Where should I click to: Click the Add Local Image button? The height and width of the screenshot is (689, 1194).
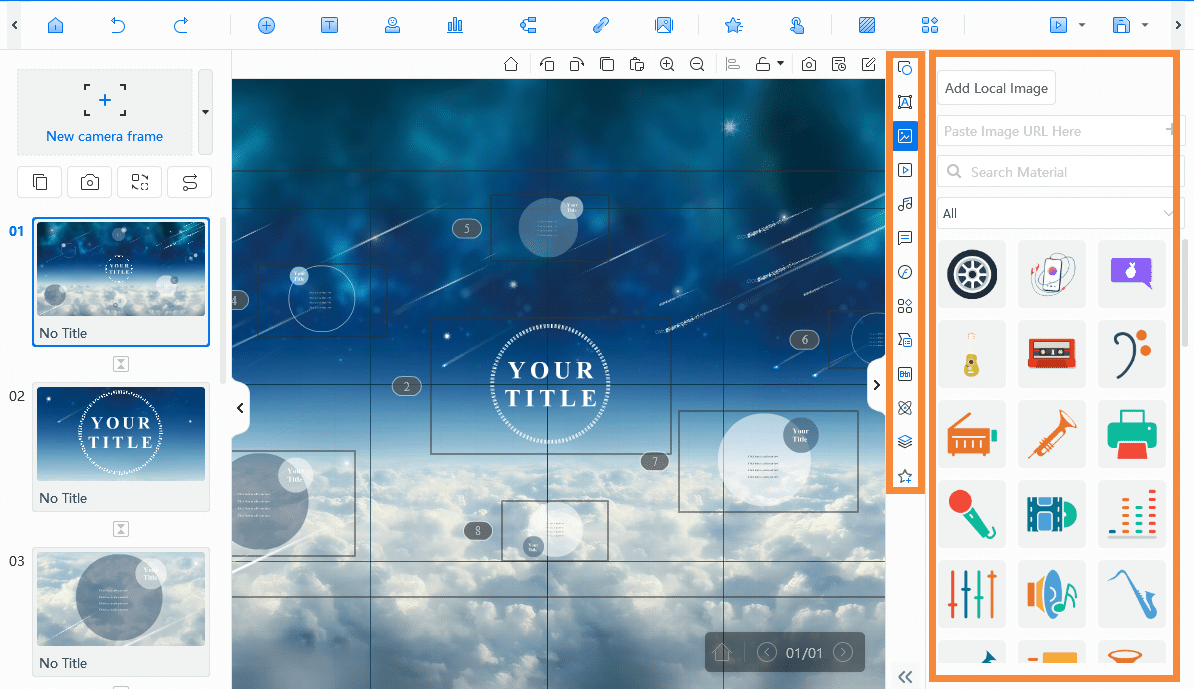tap(995, 87)
